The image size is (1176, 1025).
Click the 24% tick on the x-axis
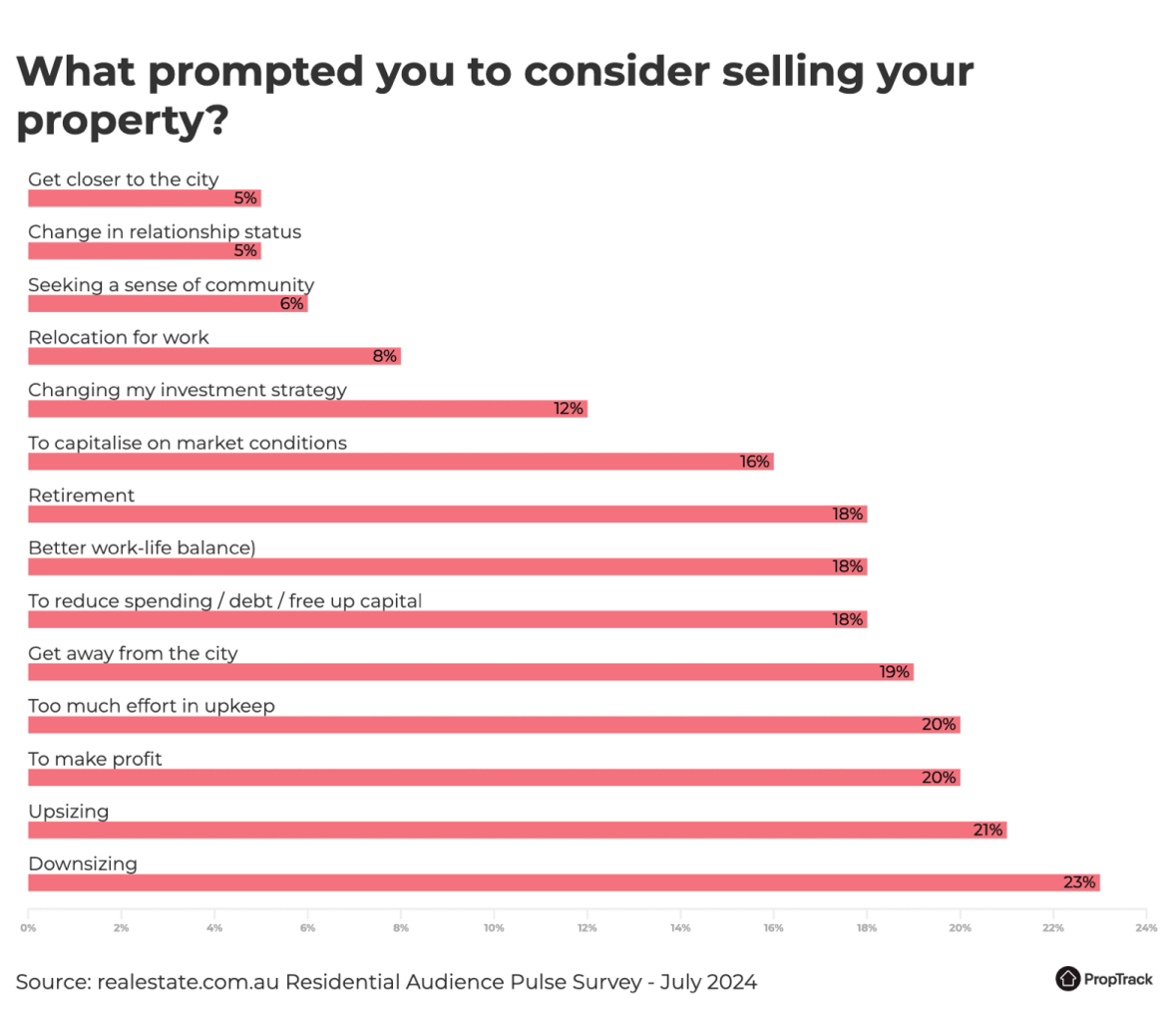coord(1146,927)
